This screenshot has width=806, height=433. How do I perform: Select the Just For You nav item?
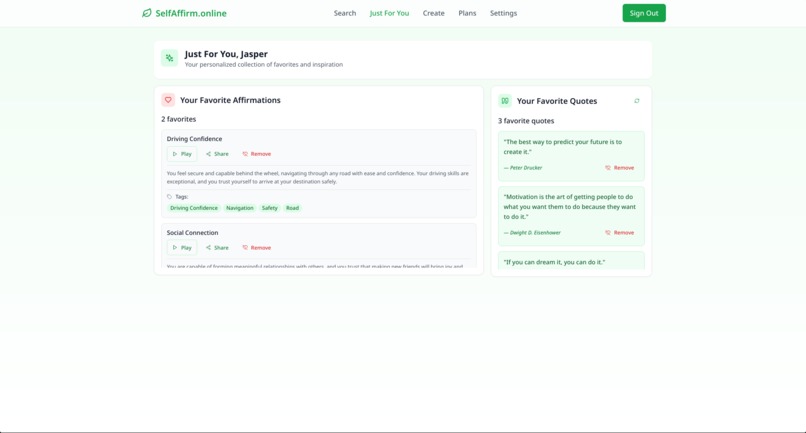389,13
